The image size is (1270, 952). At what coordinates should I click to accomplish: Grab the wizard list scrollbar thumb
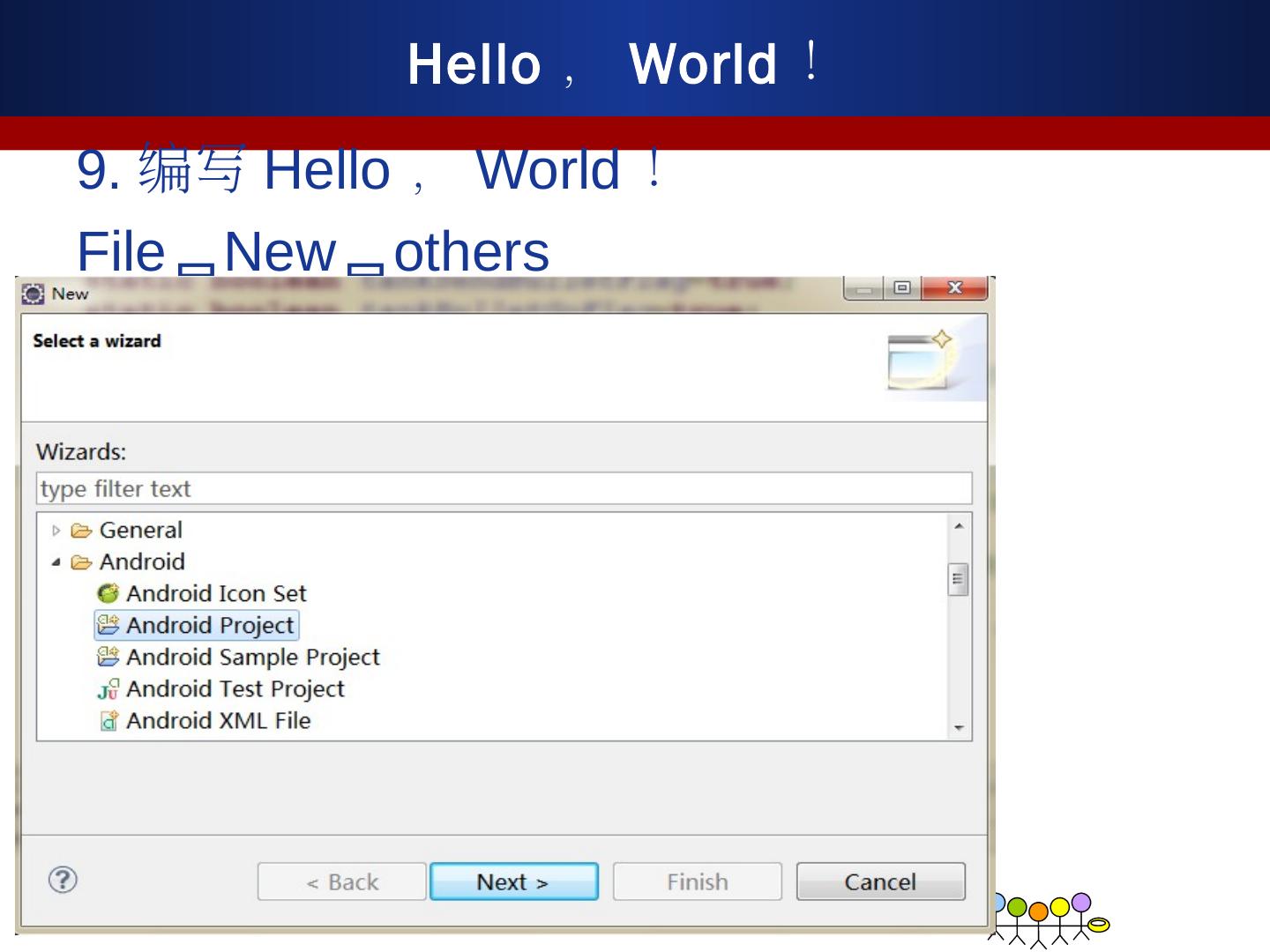coord(959,580)
